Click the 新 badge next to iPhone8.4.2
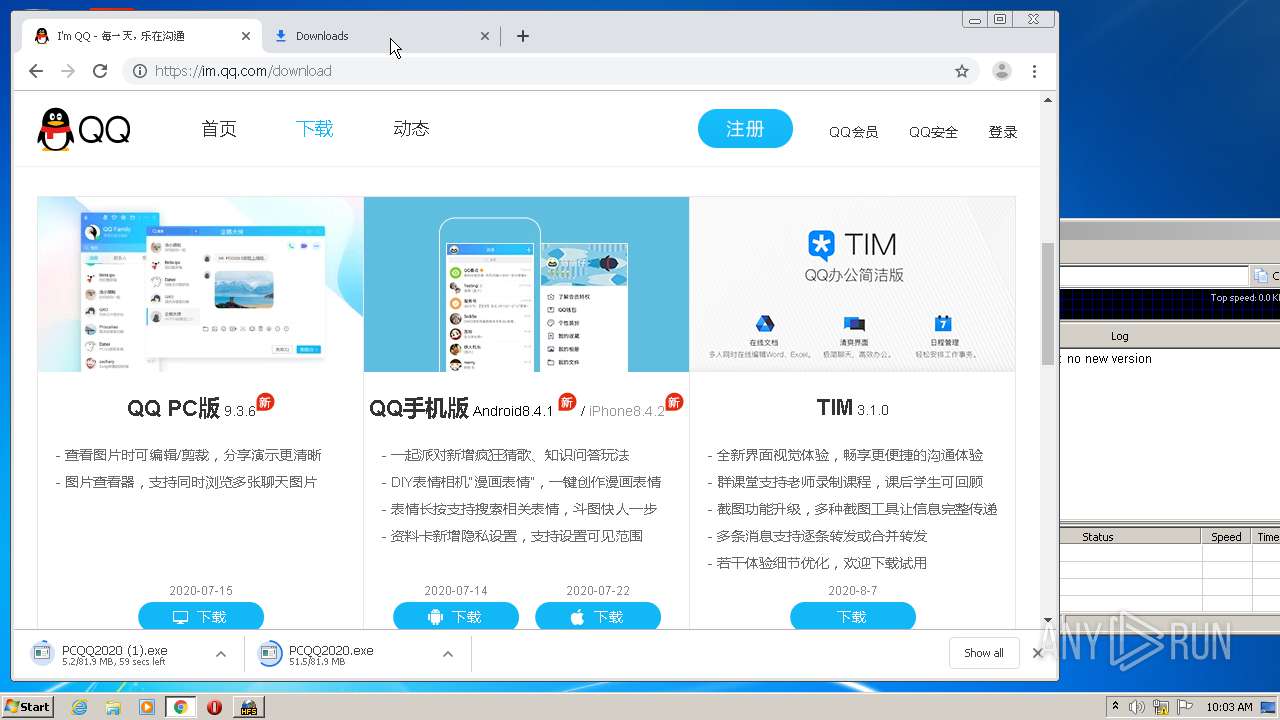Viewport: 1280px width, 720px height. point(674,402)
